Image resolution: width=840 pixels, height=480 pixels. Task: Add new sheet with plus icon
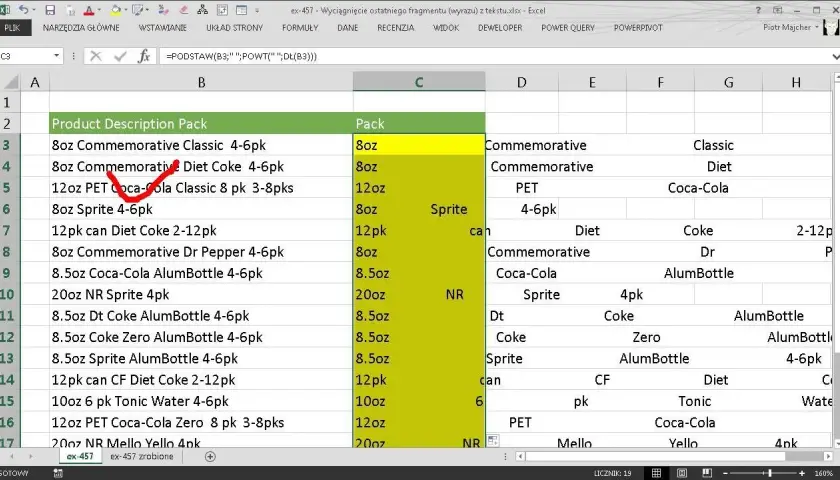click(210, 456)
